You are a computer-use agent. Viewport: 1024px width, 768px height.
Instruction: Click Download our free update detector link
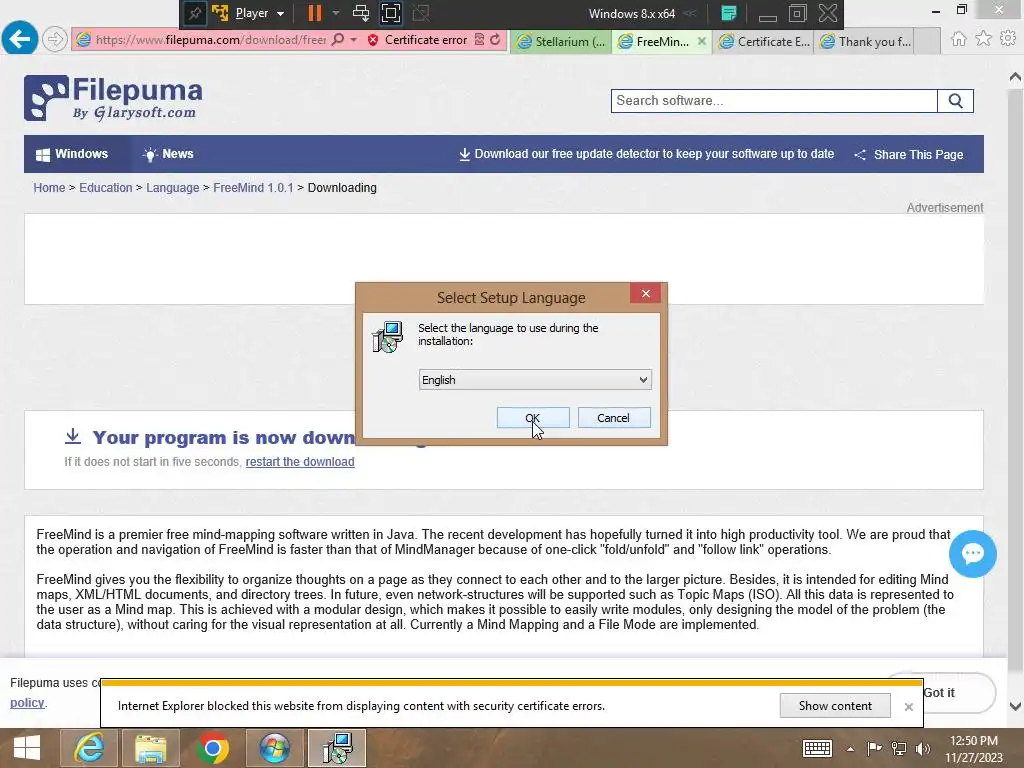[647, 154]
